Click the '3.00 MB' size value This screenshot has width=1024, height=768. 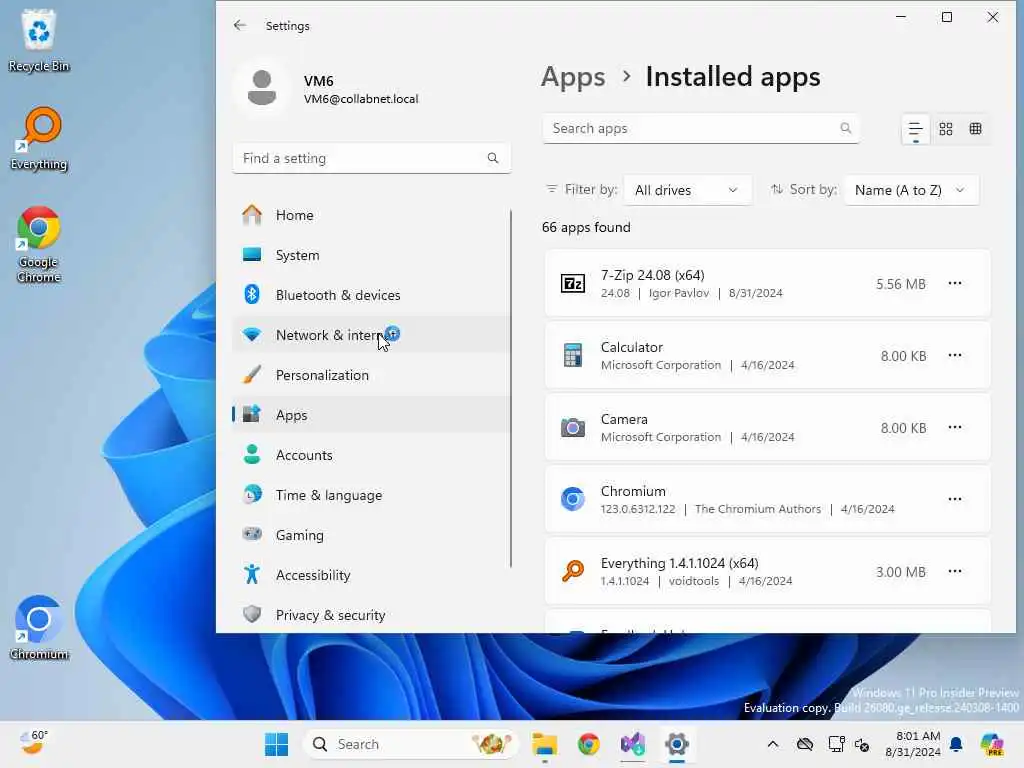click(901, 572)
